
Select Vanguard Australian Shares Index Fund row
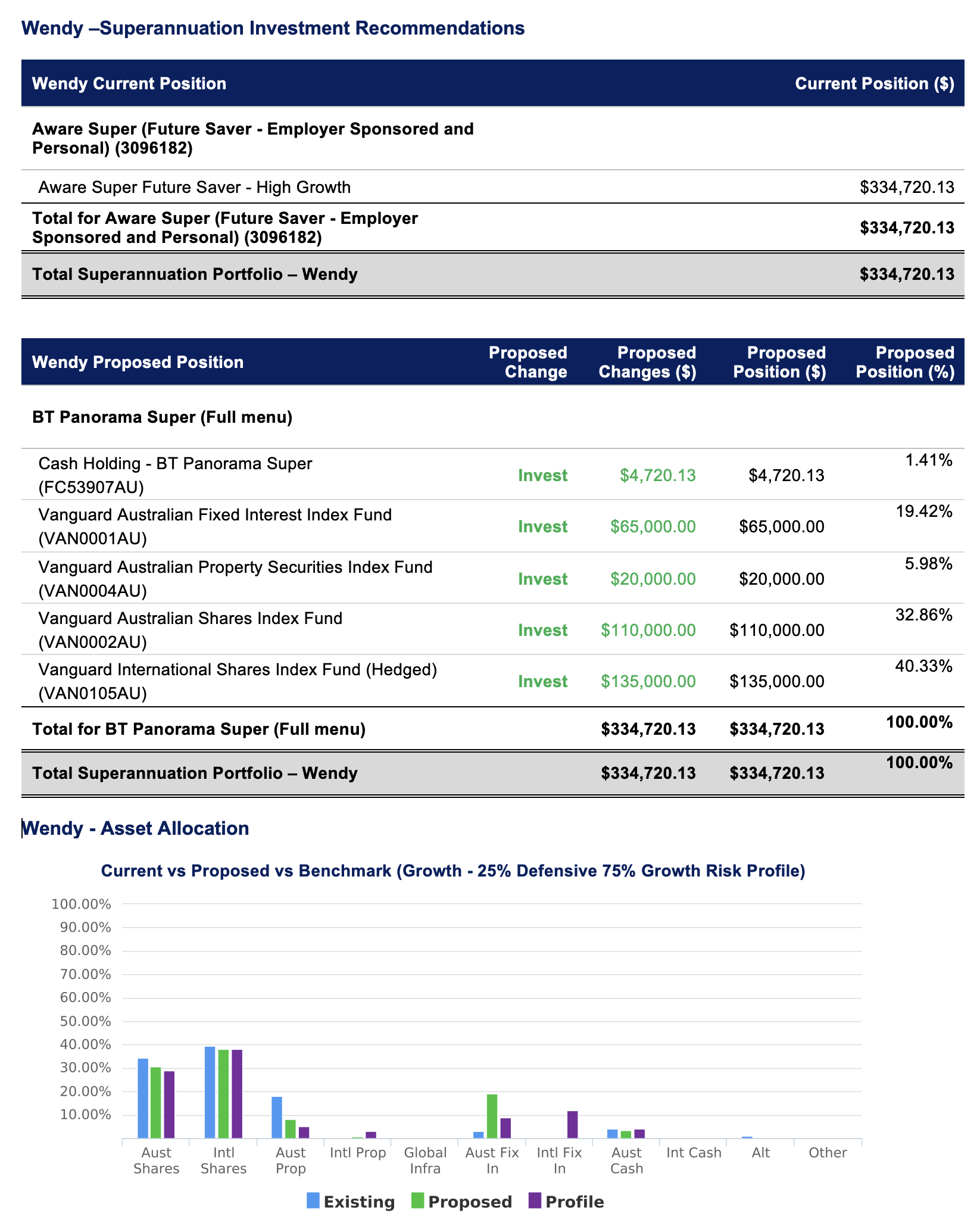coord(492,630)
